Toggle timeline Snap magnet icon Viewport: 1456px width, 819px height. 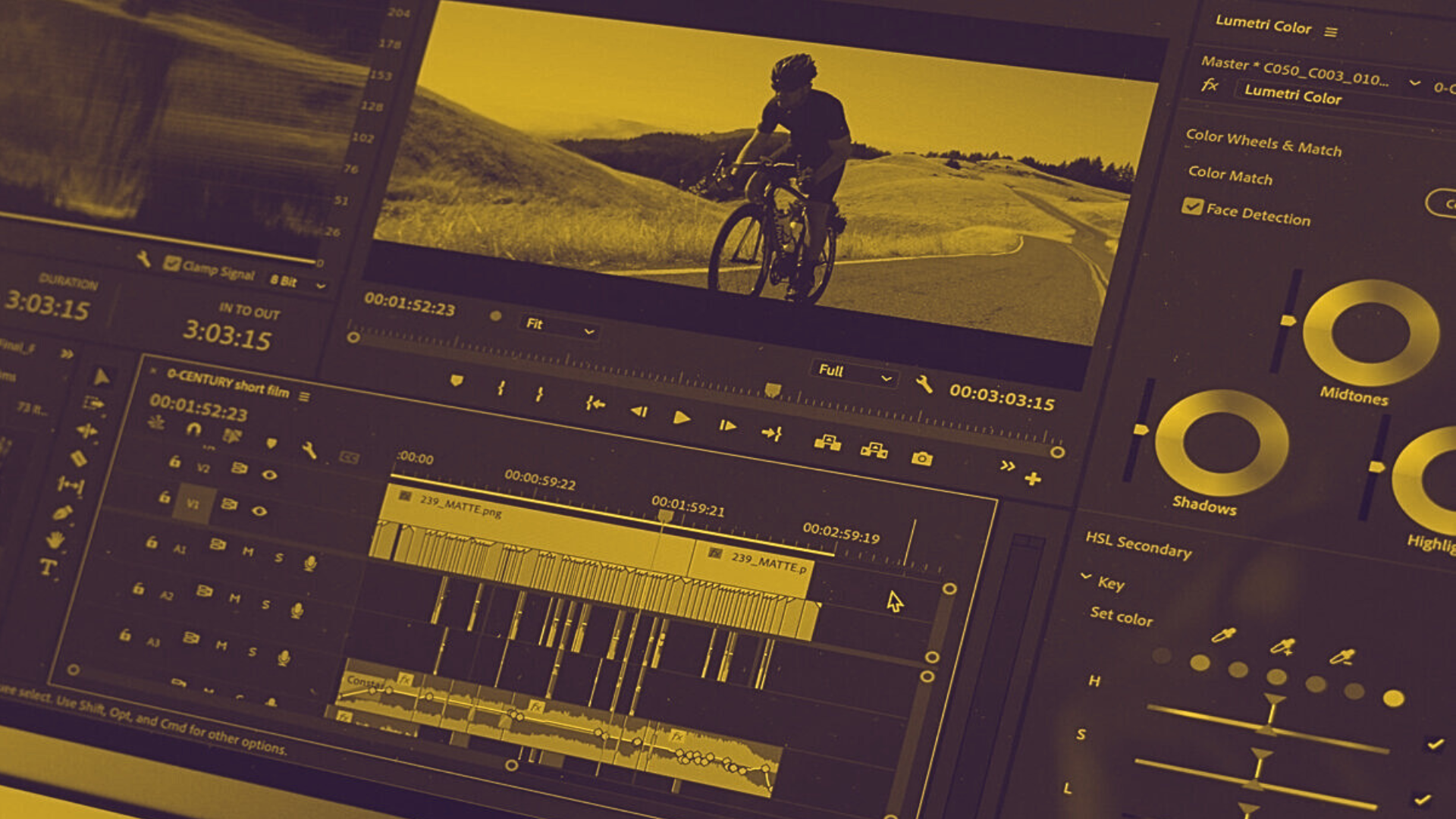(x=194, y=430)
